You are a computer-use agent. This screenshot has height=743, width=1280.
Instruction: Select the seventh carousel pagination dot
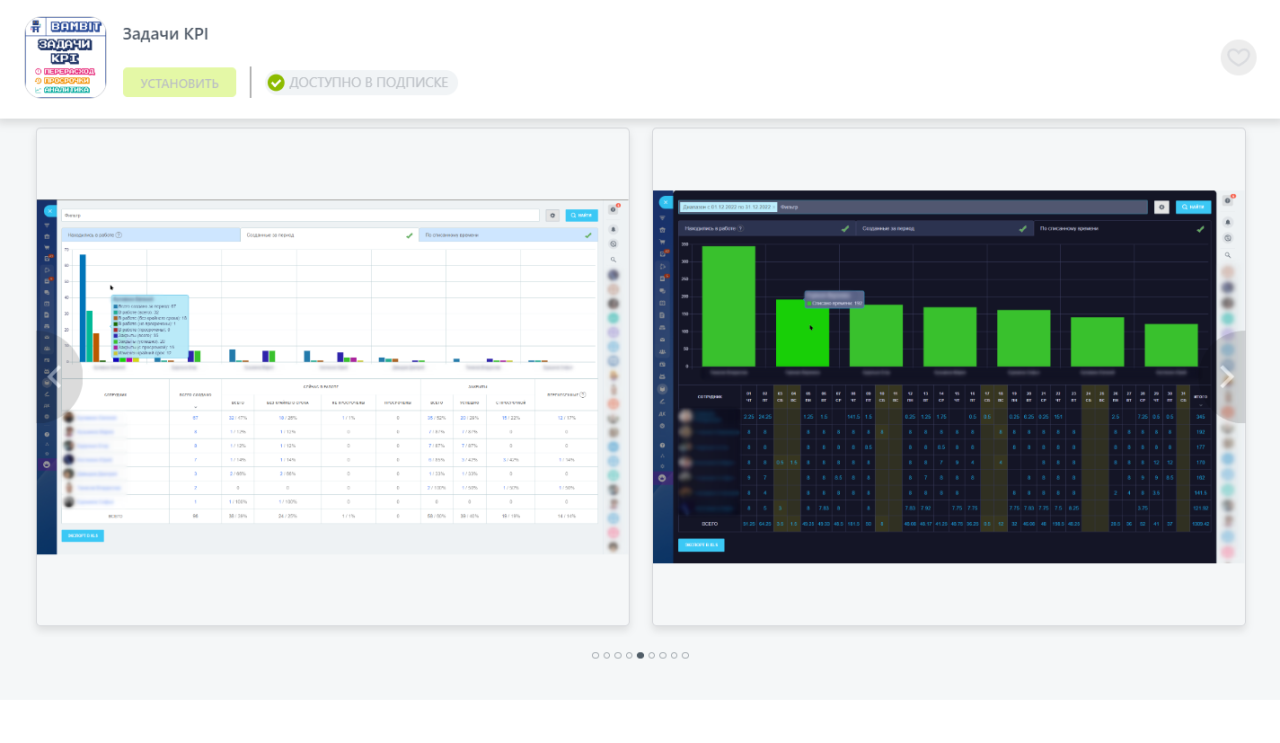663,656
